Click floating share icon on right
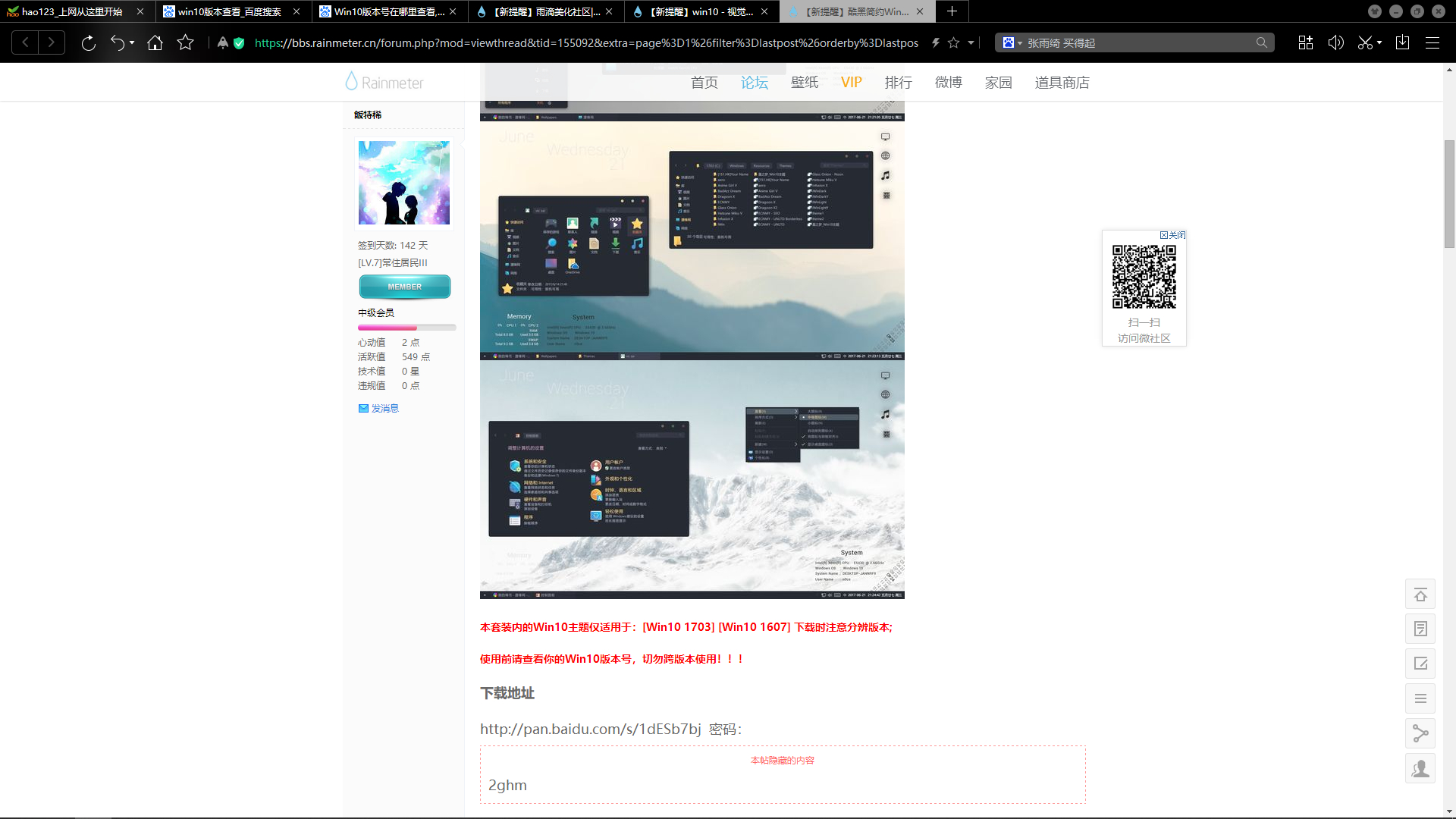Image resolution: width=1456 pixels, height=819 pixels. tap(1420, 733)
